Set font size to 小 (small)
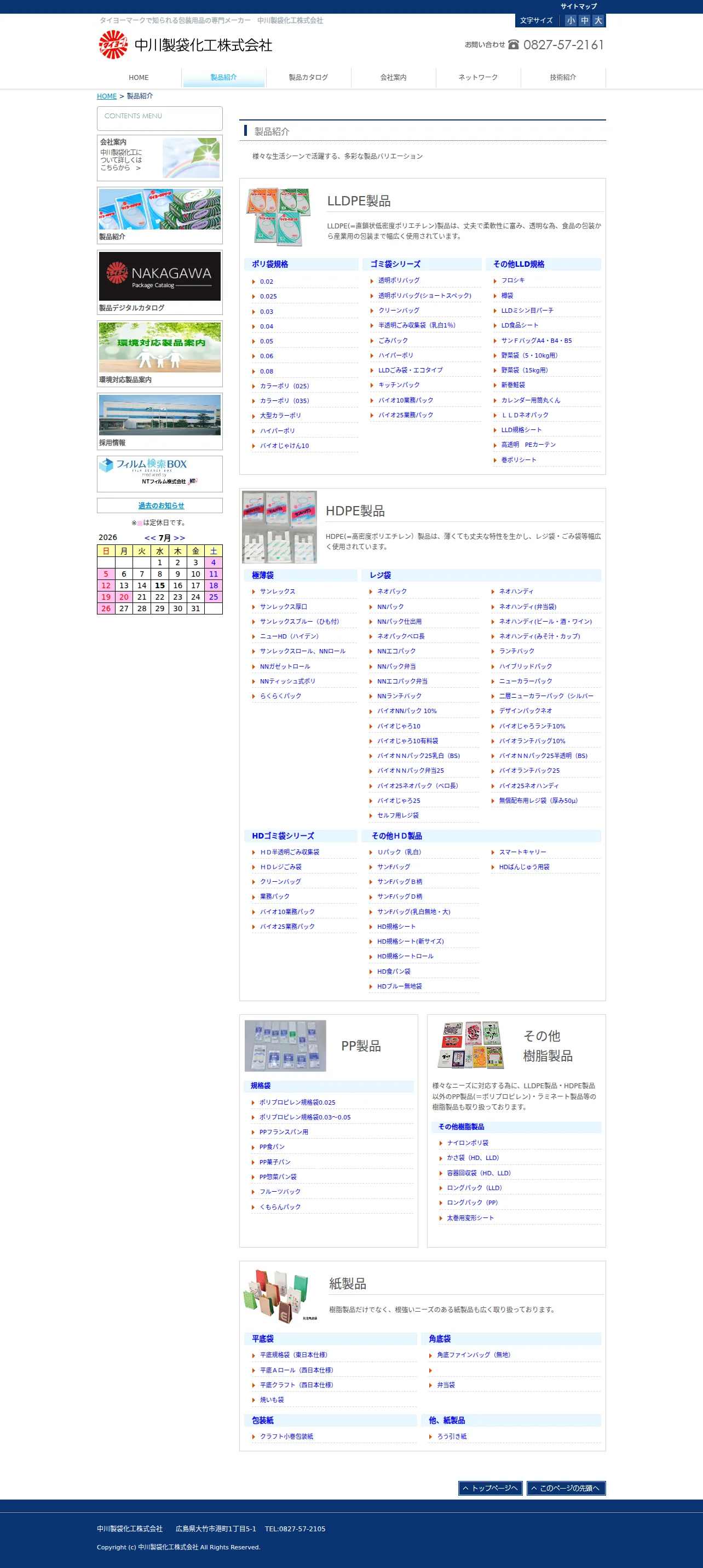This screenshot has width=703, height=1568. [x=571, y=20]
